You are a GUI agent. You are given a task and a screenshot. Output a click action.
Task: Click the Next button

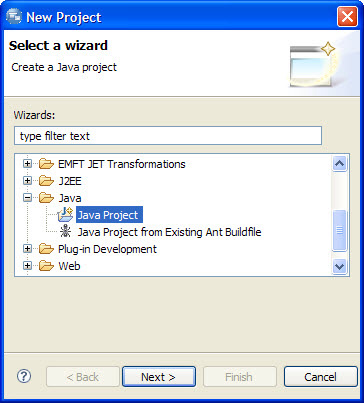[159, 377]
